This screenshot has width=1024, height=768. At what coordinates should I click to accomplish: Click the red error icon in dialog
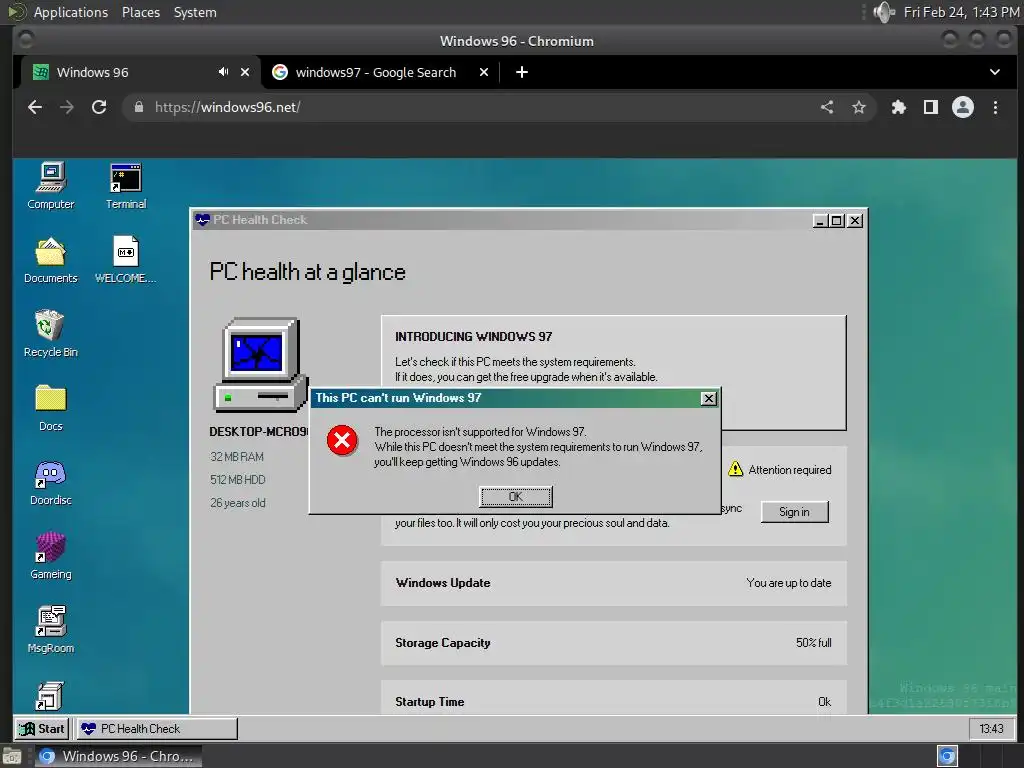(x=342, y=440)
